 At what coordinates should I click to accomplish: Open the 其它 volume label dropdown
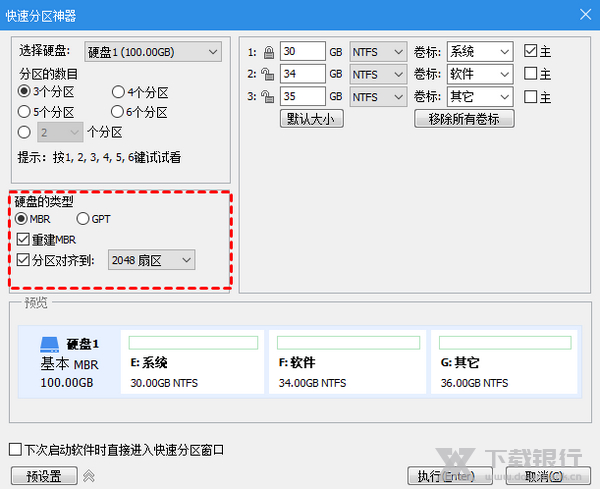point(480,97)
